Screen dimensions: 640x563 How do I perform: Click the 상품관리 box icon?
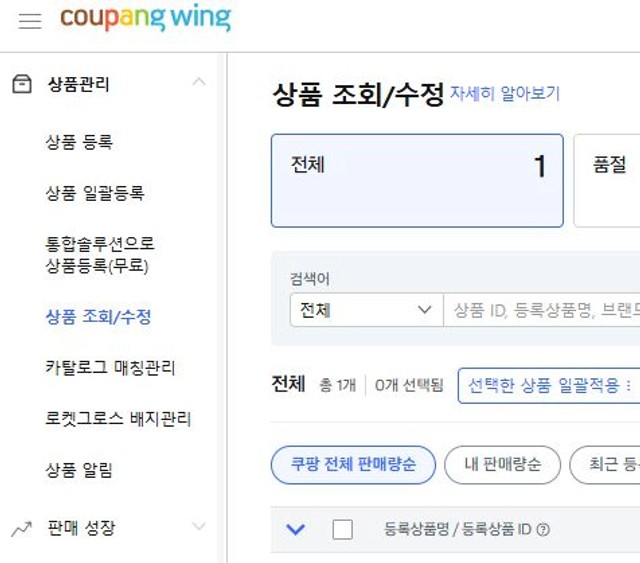pyautogui.click(x=22, y=84)
